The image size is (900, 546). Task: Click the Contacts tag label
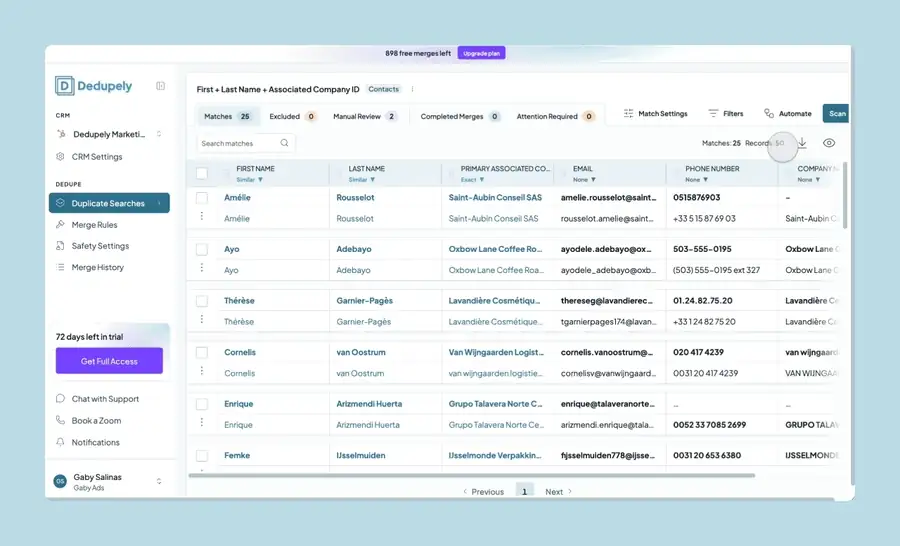(383, 89)
